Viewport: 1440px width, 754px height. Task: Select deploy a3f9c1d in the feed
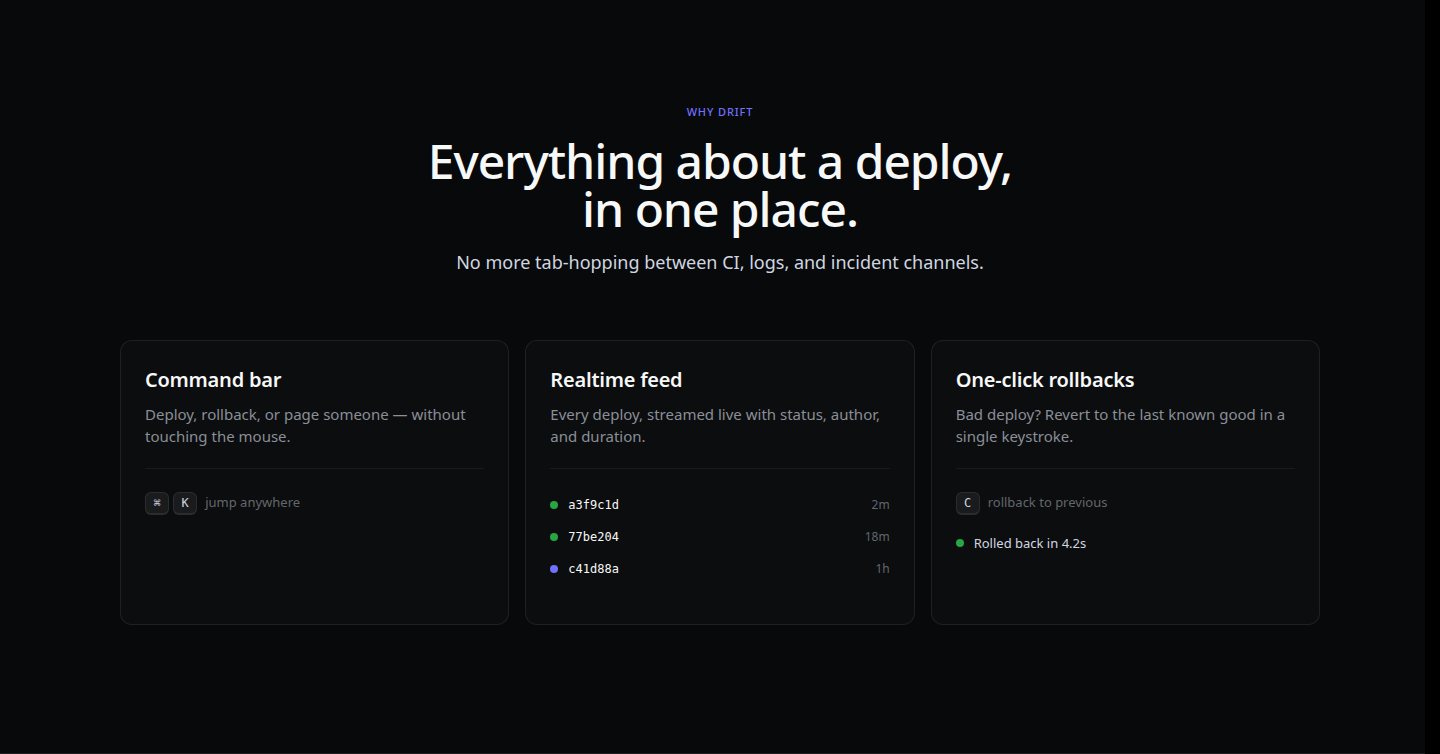720,505
